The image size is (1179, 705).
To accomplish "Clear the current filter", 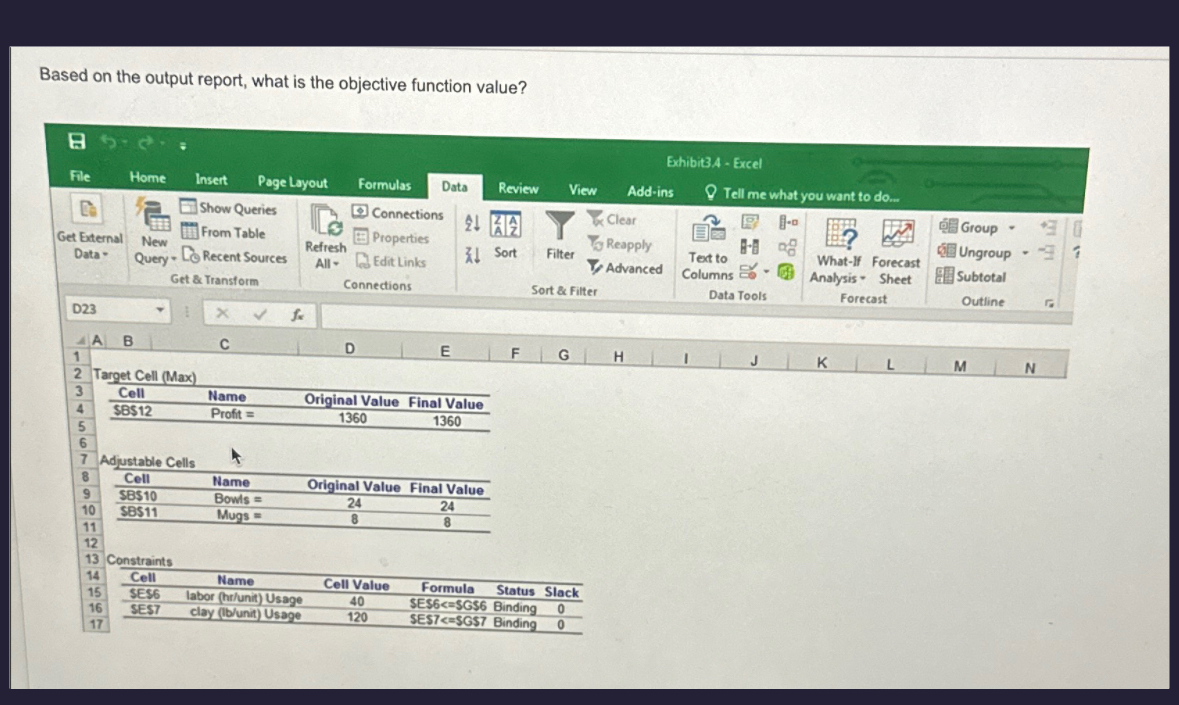I will pyautogui.click(x=612, y=219).
